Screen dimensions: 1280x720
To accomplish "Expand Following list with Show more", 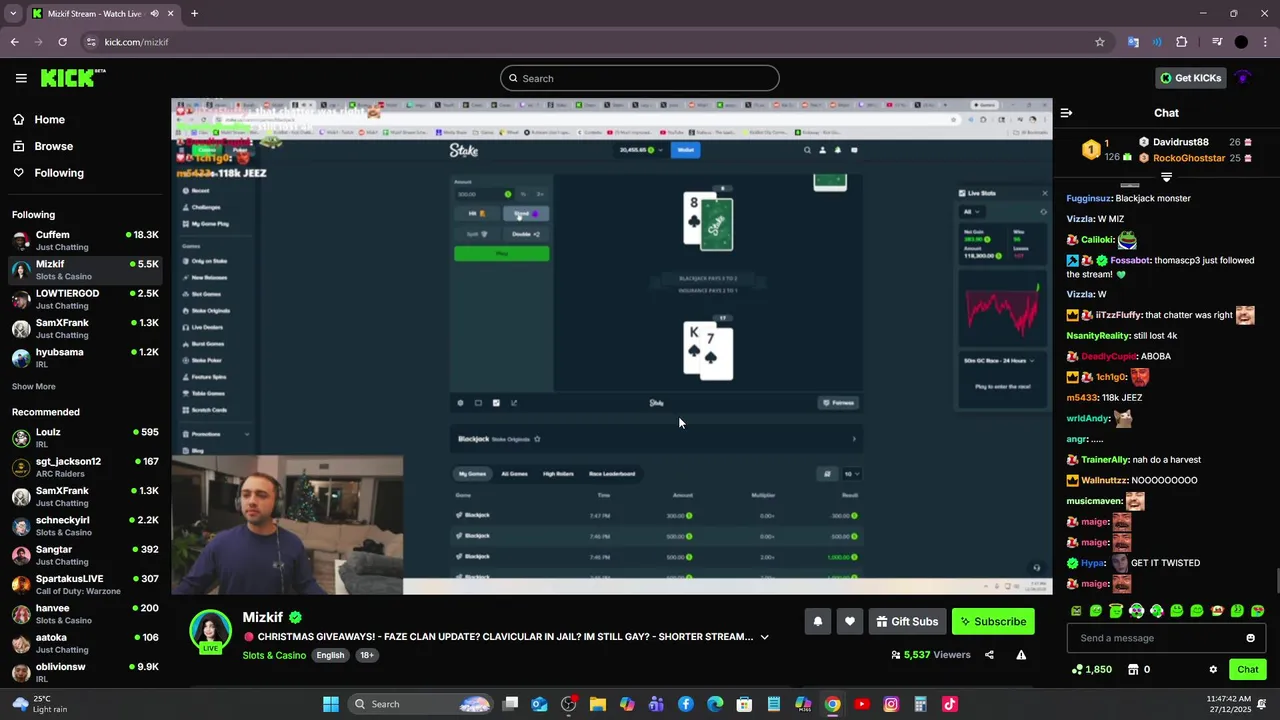I will point(34,387).
